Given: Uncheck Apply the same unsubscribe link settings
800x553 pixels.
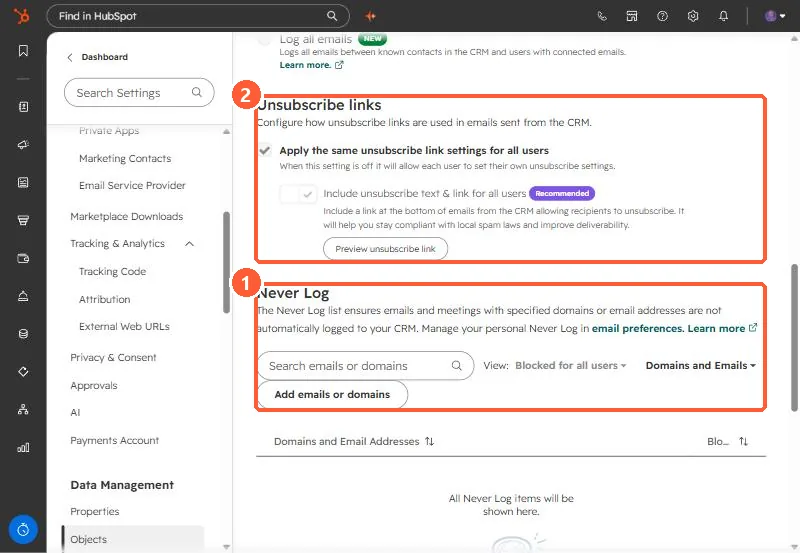Looking at the screenshot, I should (265, 150).
